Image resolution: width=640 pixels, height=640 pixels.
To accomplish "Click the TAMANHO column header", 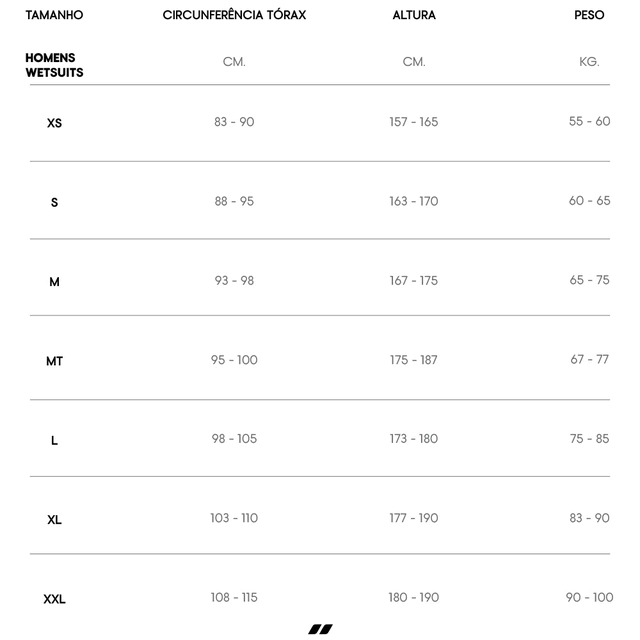I will point(54,16).
